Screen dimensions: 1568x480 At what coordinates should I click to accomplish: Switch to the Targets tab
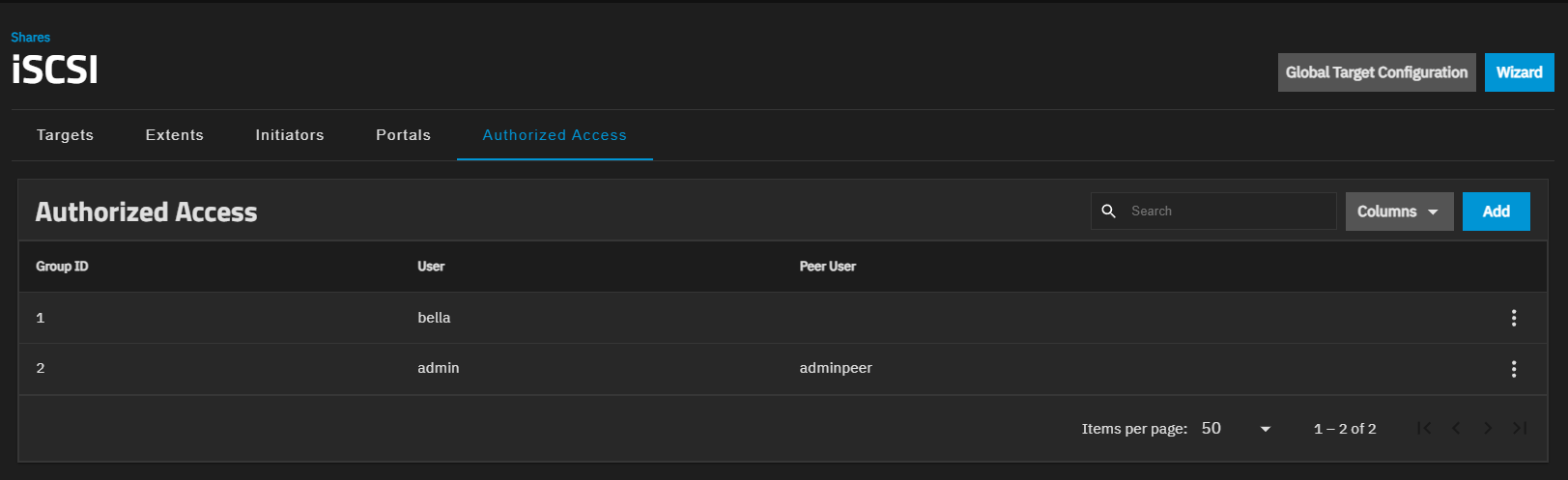[x=65, y=135]
